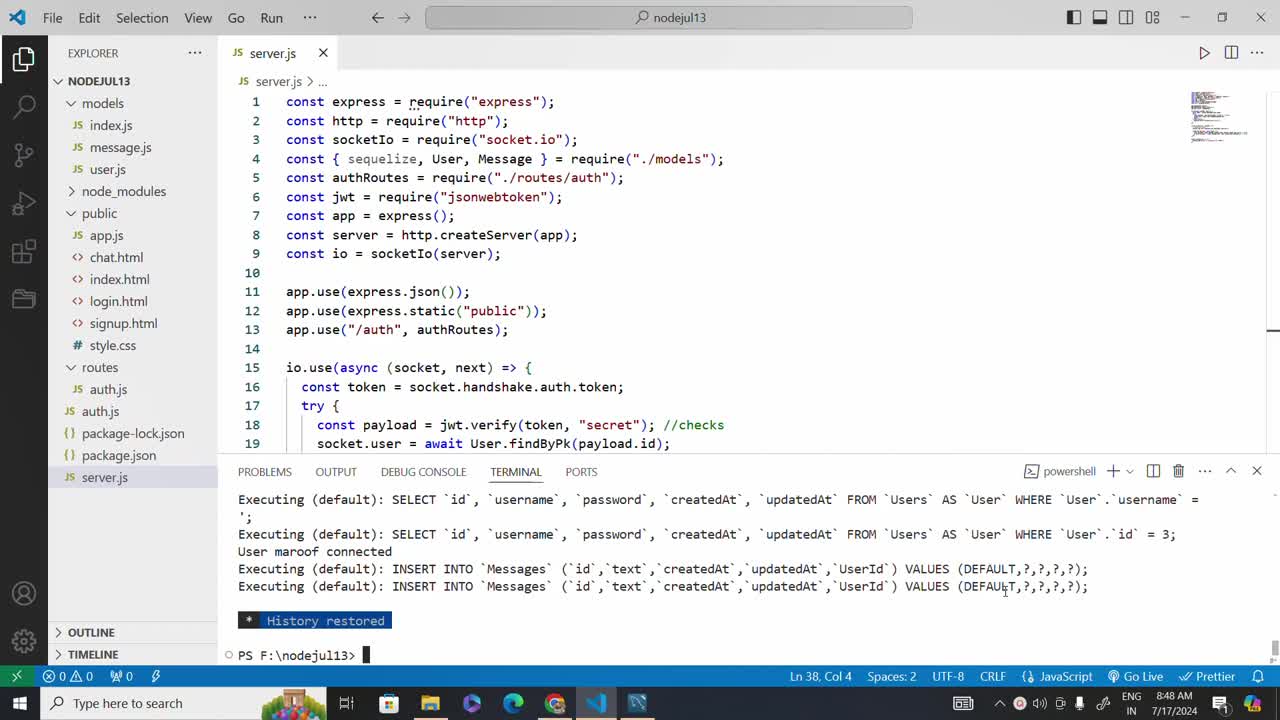Open the launch profile dropdown next to plus
This screenshot has height=720, width=1280.
click(x=1130, y=471)
